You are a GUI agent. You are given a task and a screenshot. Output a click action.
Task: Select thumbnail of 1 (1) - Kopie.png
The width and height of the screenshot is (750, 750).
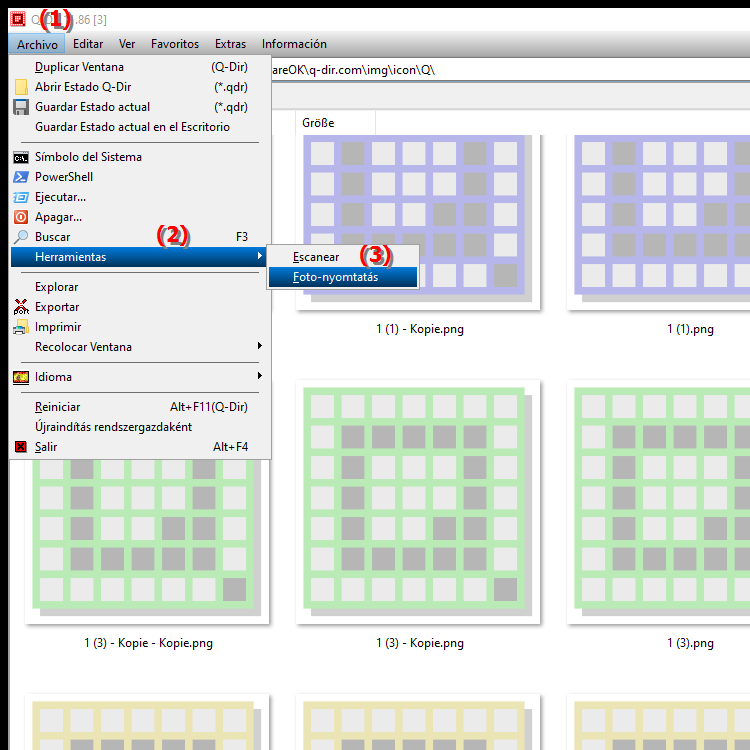coord(418,222)
